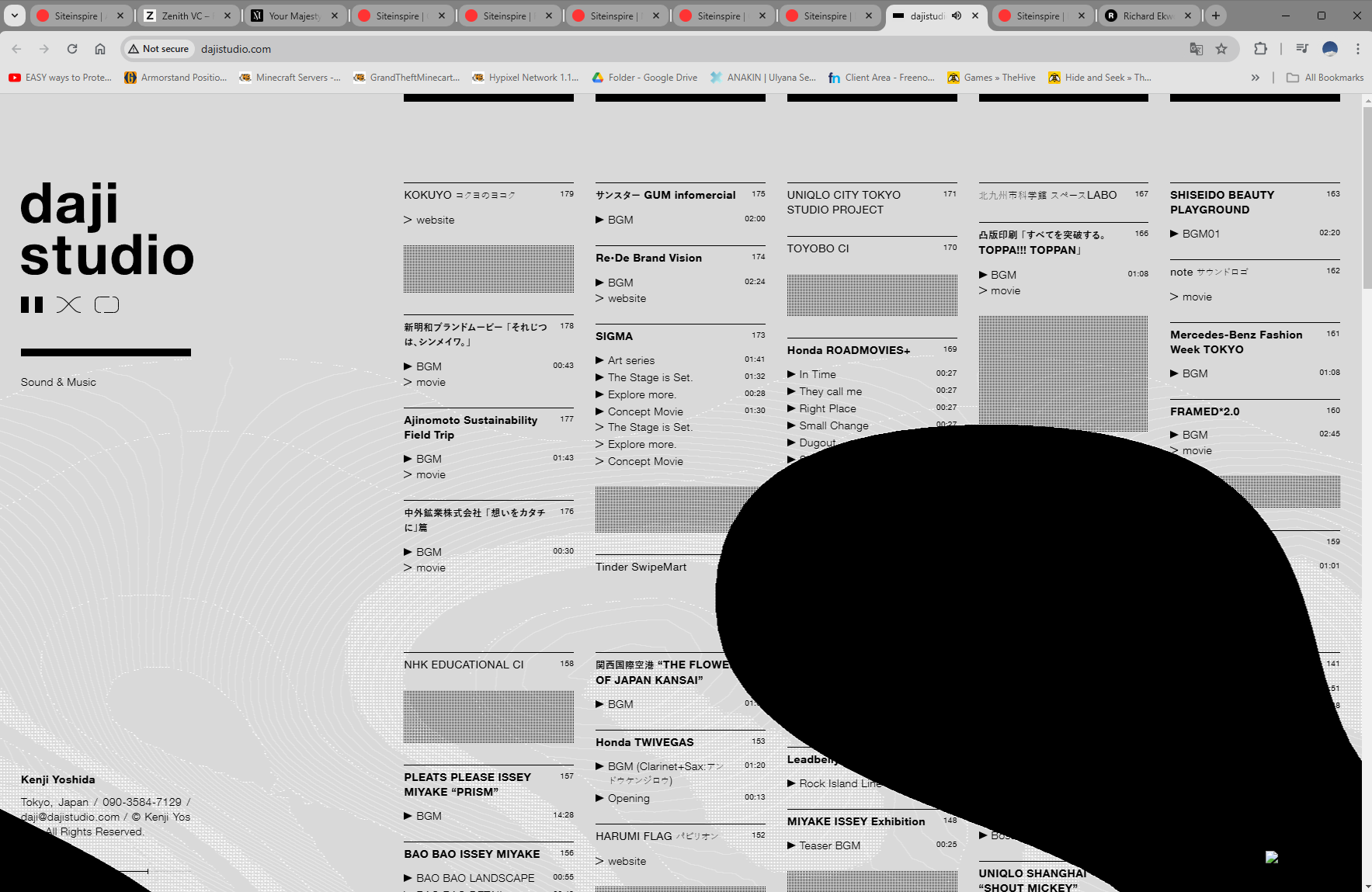Expand the hidden bookmarks overflow chevron
The image size is (1372, 892).
(x=1255, y=78)
